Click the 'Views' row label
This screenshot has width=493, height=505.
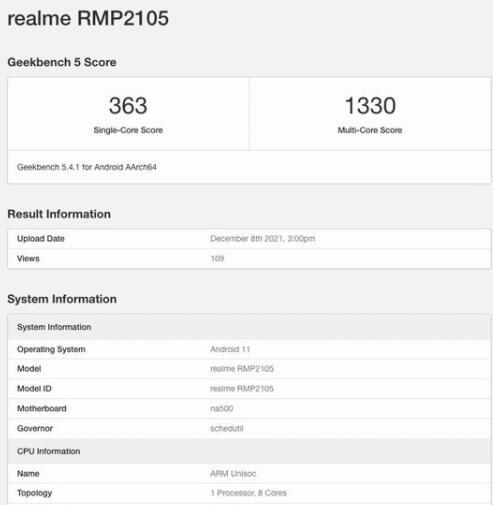pyautogui.click(x=28, y=258)
